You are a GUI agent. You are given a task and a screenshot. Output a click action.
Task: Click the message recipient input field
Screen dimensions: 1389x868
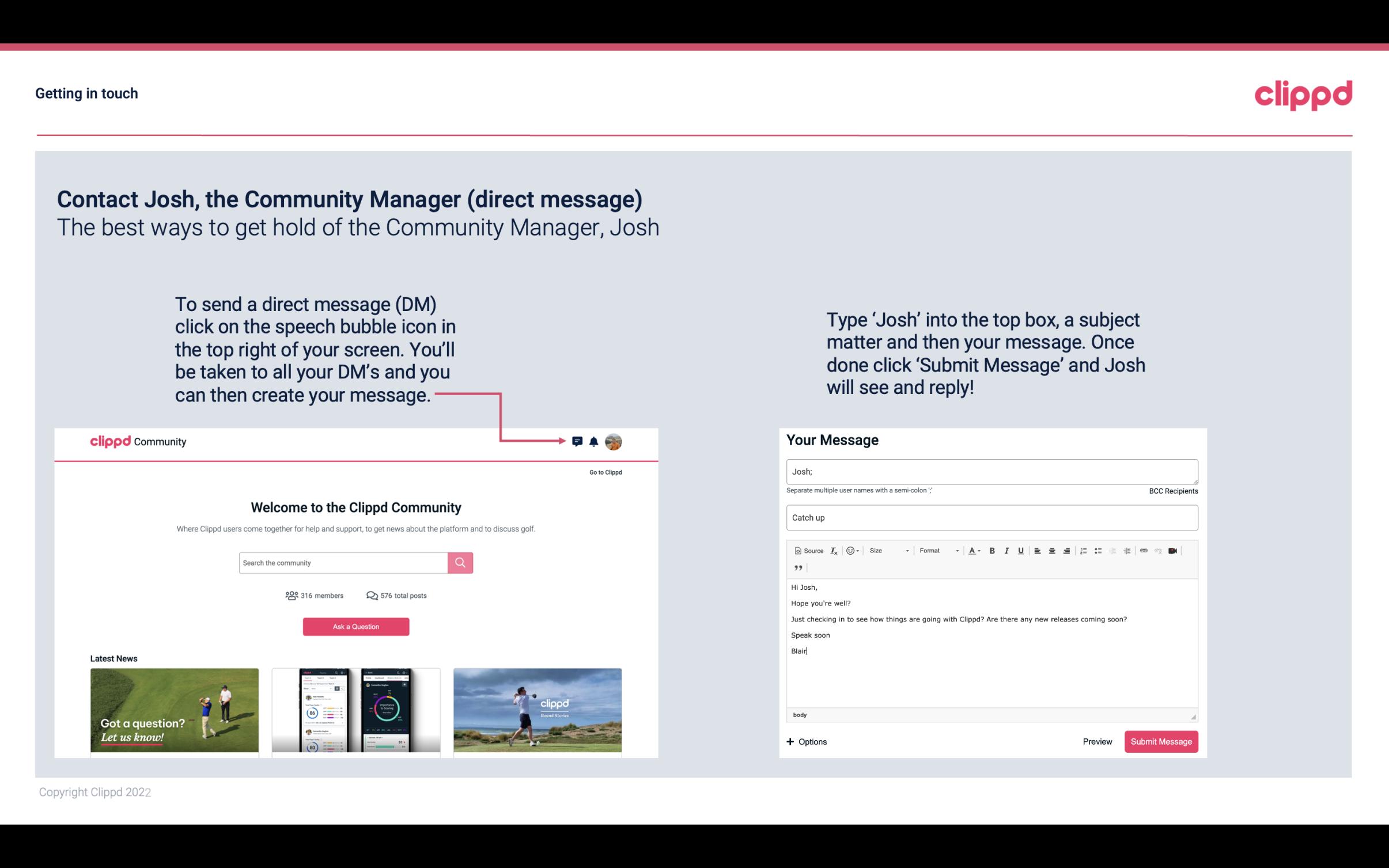(x=991, y=471)
